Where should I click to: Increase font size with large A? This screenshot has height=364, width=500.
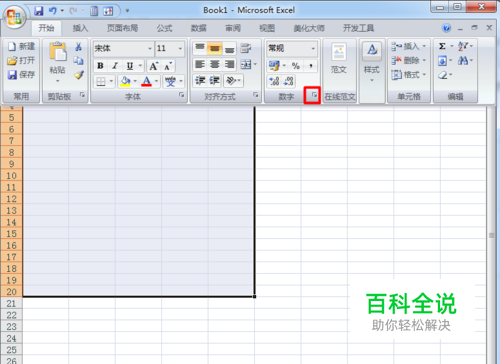153,66
